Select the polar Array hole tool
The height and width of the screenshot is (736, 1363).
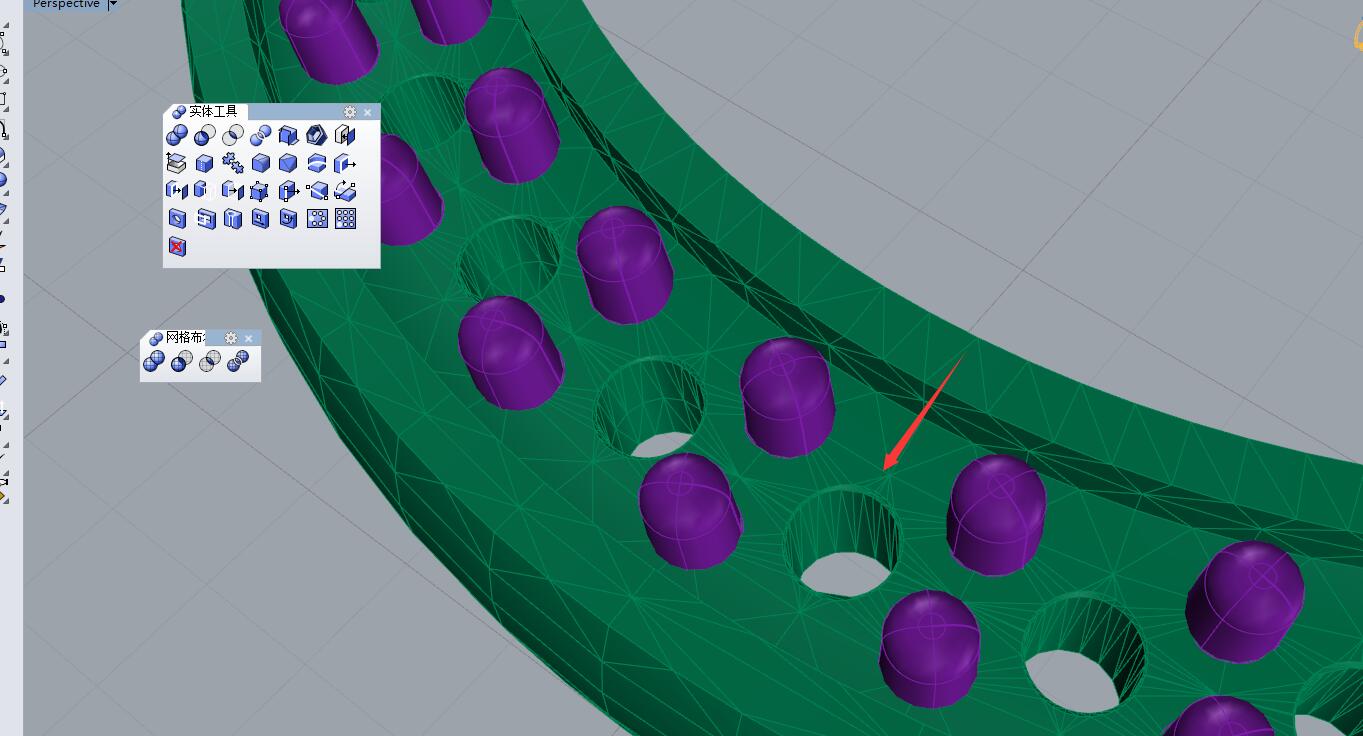317,219
